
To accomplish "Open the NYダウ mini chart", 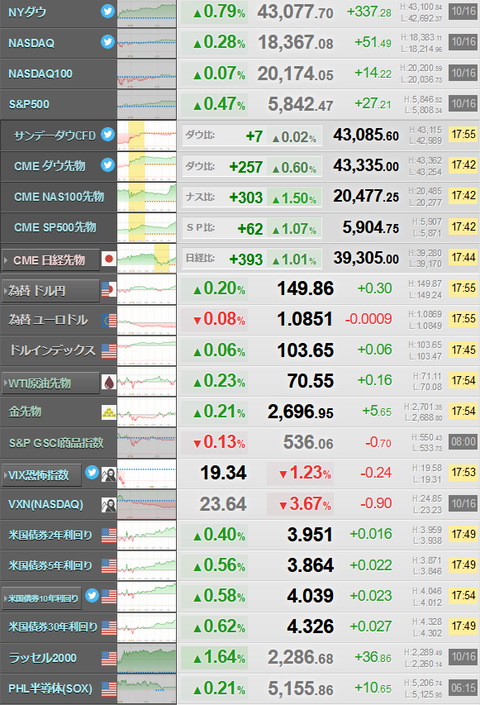I will [147, 14].
